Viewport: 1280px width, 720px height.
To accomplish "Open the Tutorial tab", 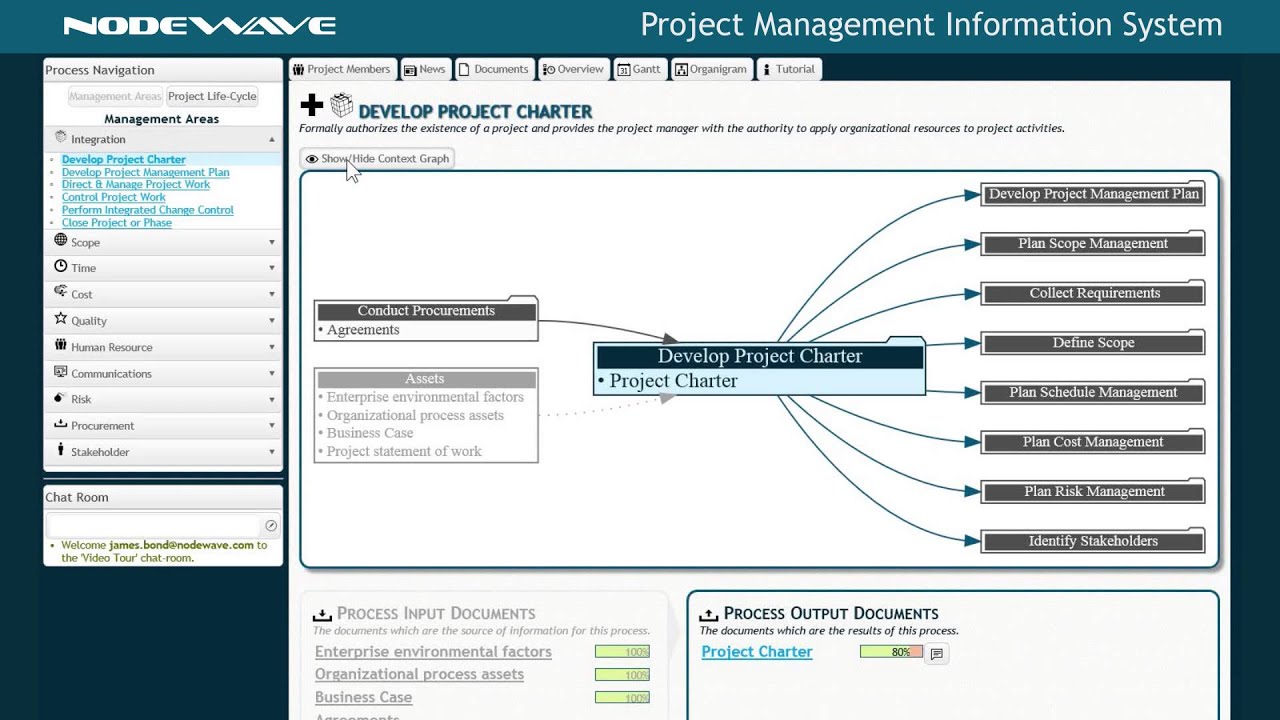I will [789, 69].
